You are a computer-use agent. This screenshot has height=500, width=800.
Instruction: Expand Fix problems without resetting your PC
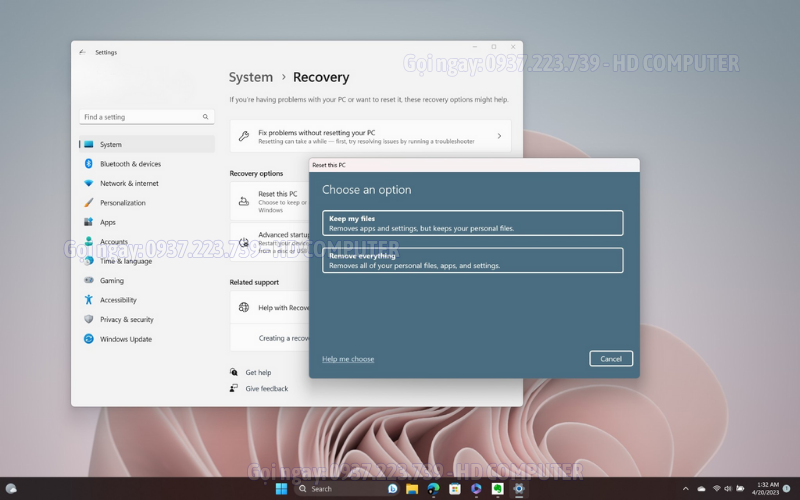coord(370,136)
